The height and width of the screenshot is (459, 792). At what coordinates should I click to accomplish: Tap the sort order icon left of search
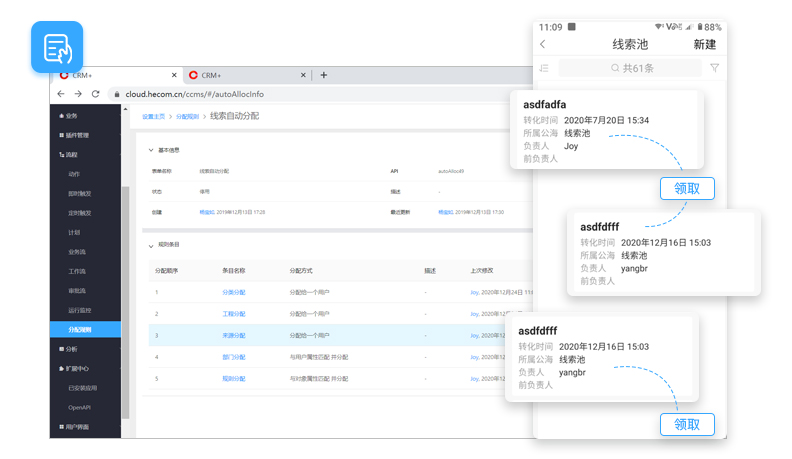point(544,68)
